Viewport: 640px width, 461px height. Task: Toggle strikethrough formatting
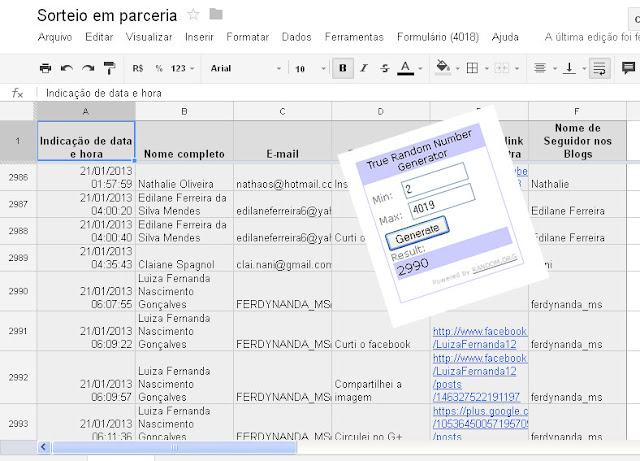click(x=384, y=68)
